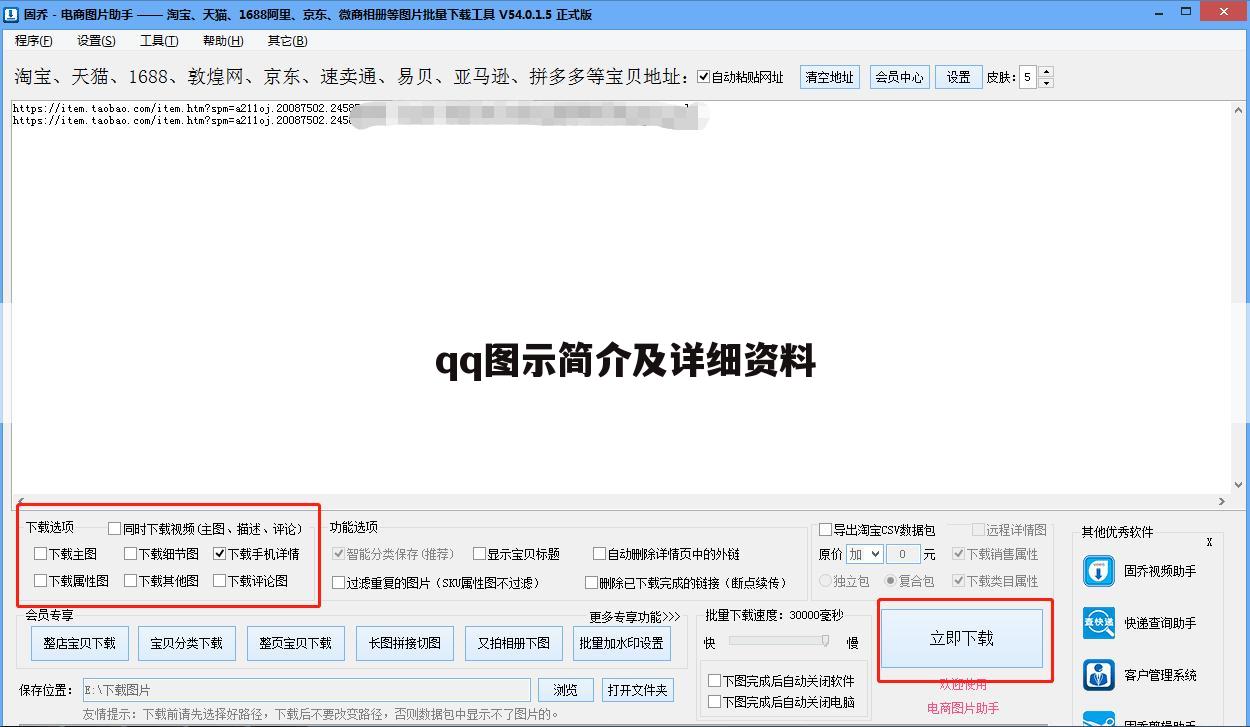Click the app logo icon in title bar

tap(12, 14)
